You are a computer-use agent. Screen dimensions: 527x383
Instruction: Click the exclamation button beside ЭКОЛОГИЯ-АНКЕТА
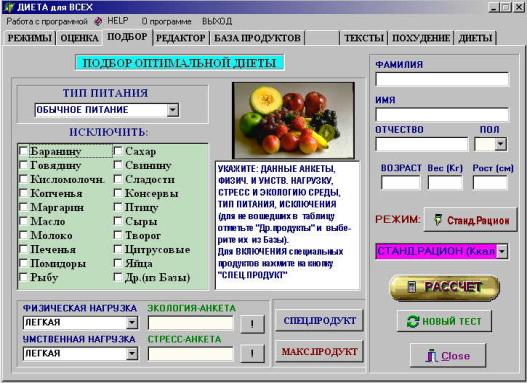pos(252,324)
